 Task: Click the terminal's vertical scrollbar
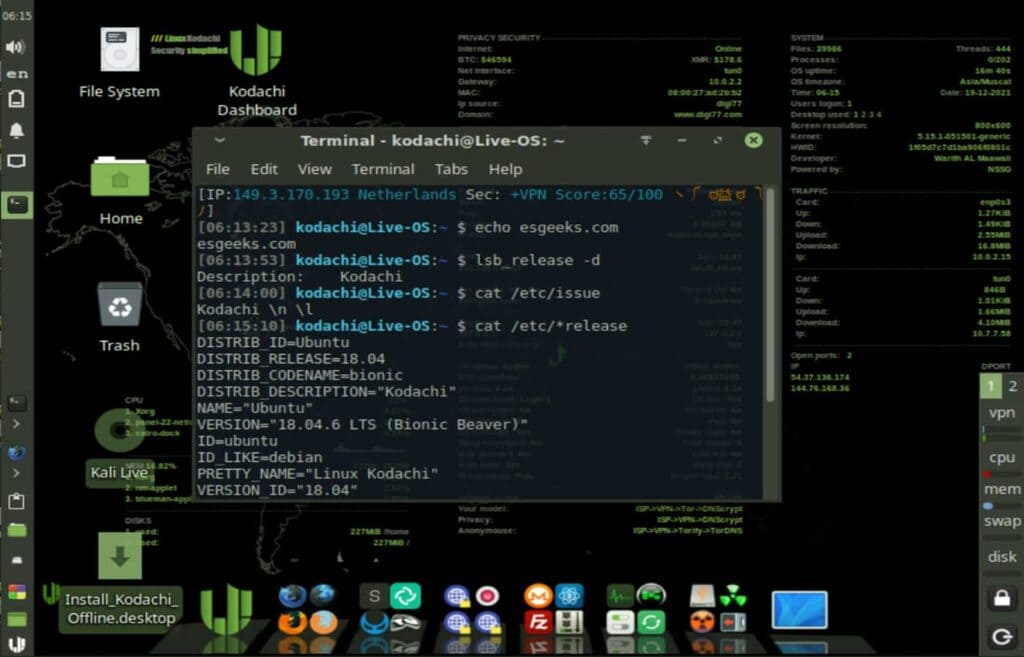(x=769, y=300)
